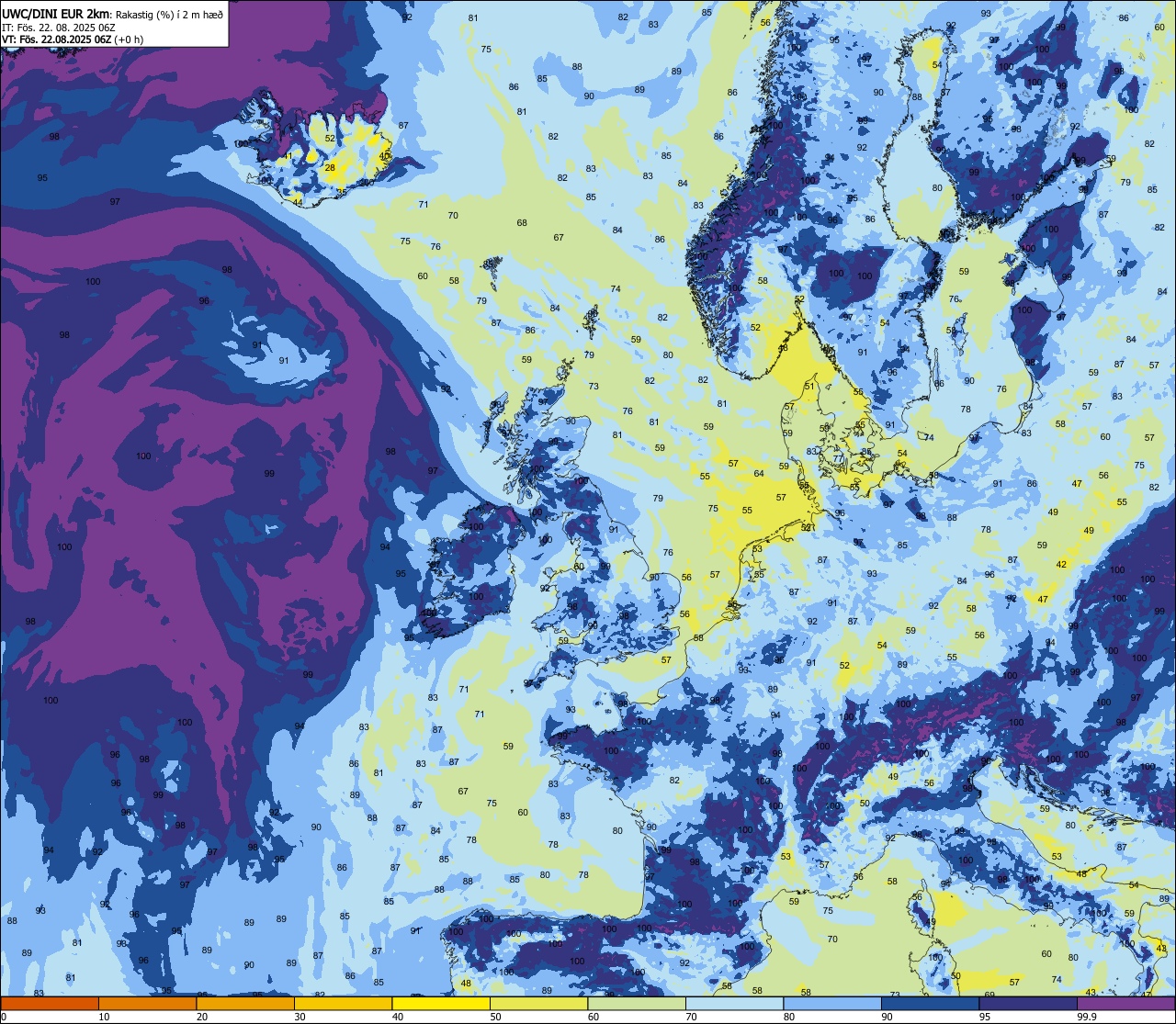Image resolution: width=1176 pixels, height=1024 pixels.
Task: Click the dark orange 0–10 legend swatch
Action: click(x=50, y=1003)
